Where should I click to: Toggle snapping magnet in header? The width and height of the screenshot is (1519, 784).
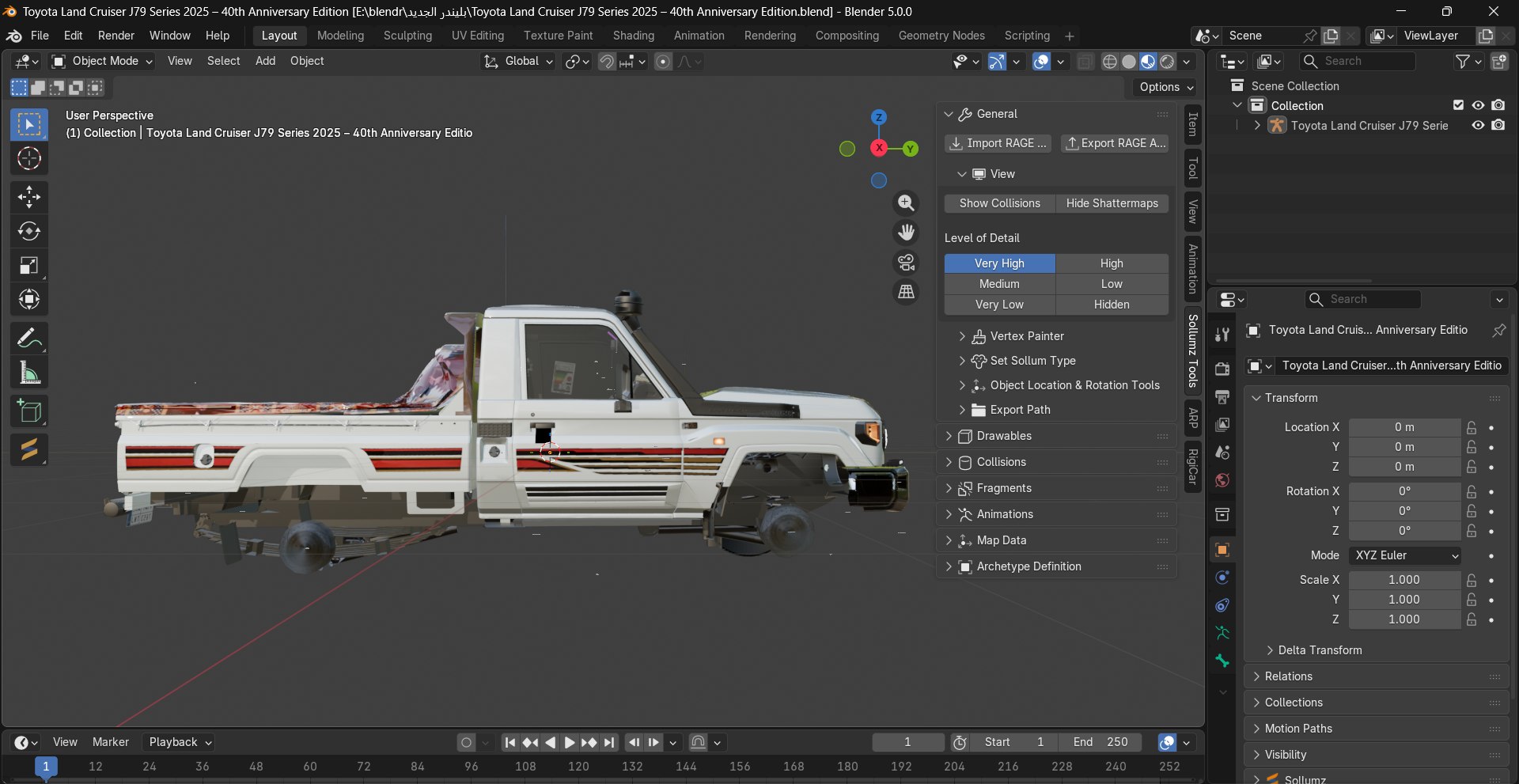[x=607, y=61]
